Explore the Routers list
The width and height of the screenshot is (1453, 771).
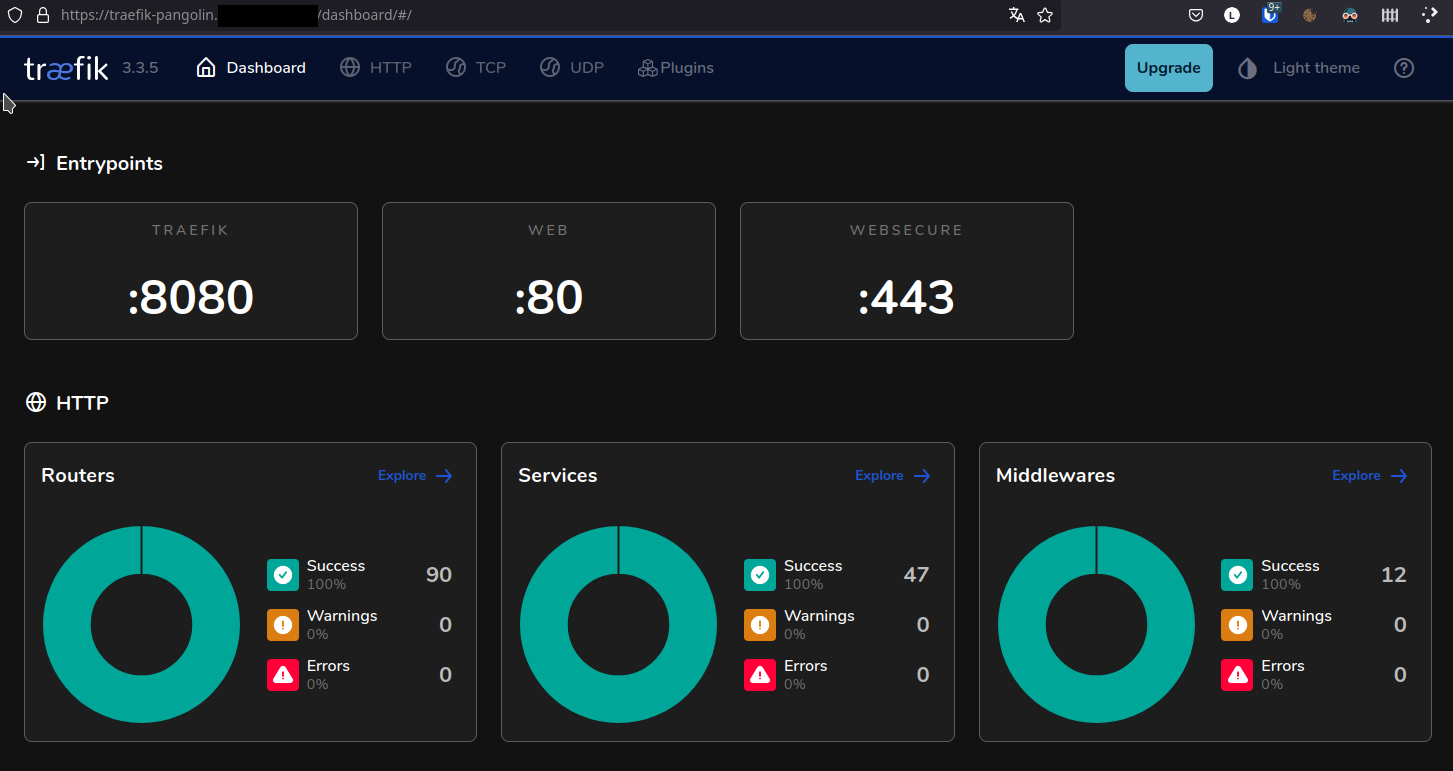[415, 475]
